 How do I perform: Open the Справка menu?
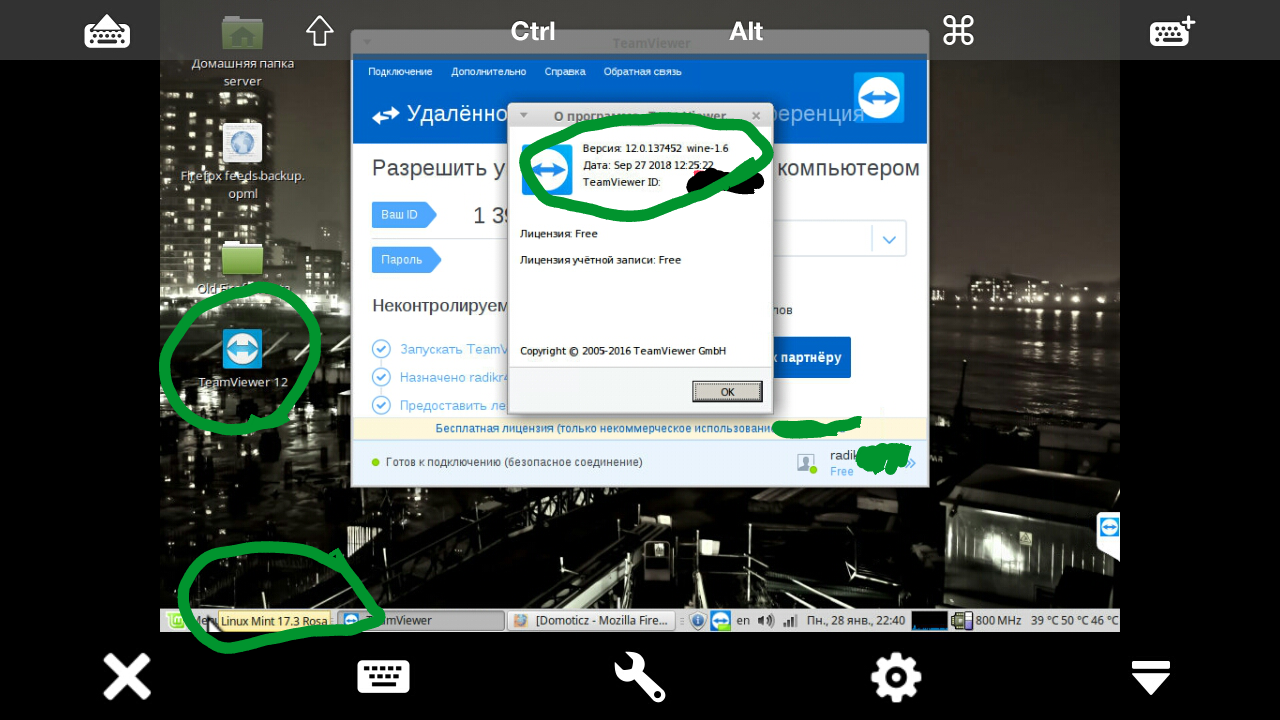click(565, 72)
